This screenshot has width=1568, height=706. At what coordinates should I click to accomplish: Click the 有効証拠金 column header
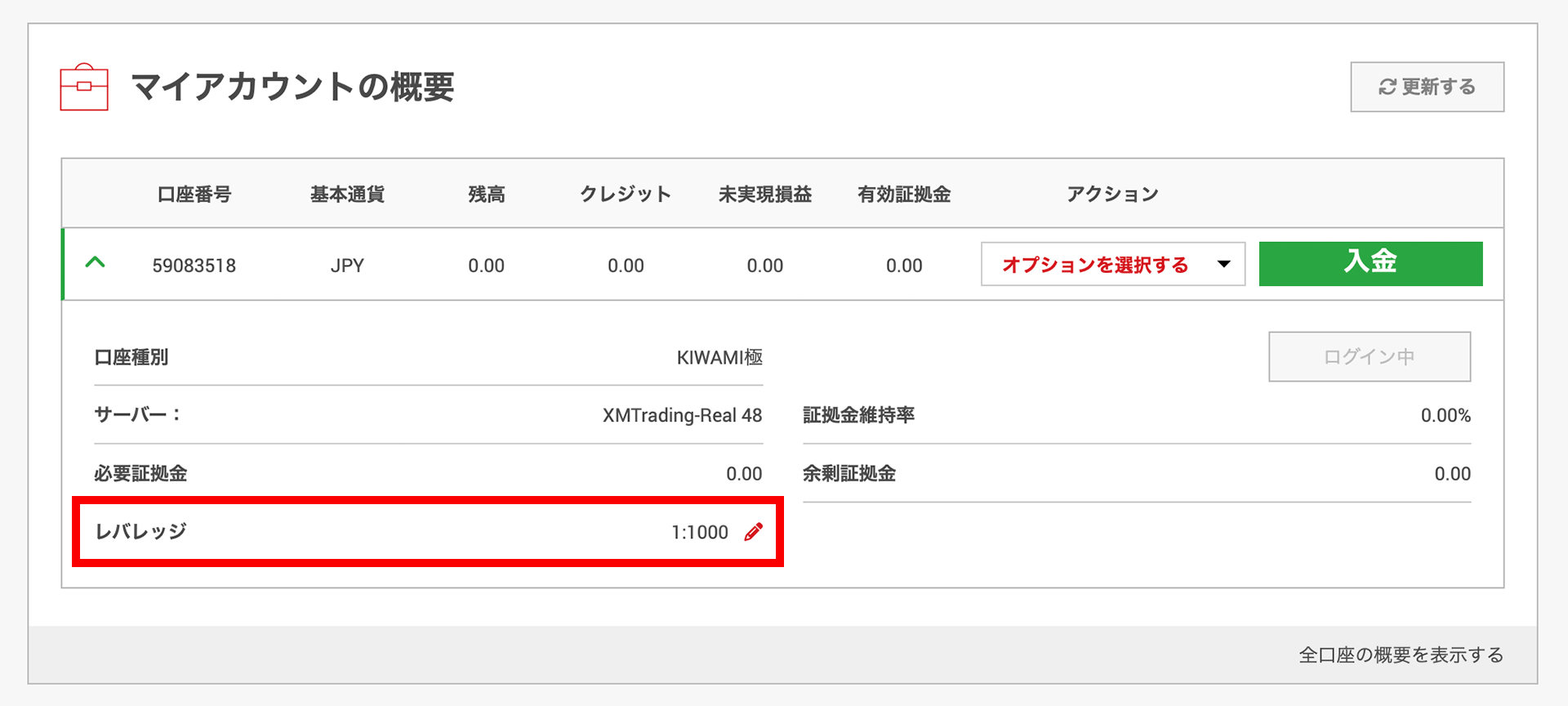[x=904, y=194]
